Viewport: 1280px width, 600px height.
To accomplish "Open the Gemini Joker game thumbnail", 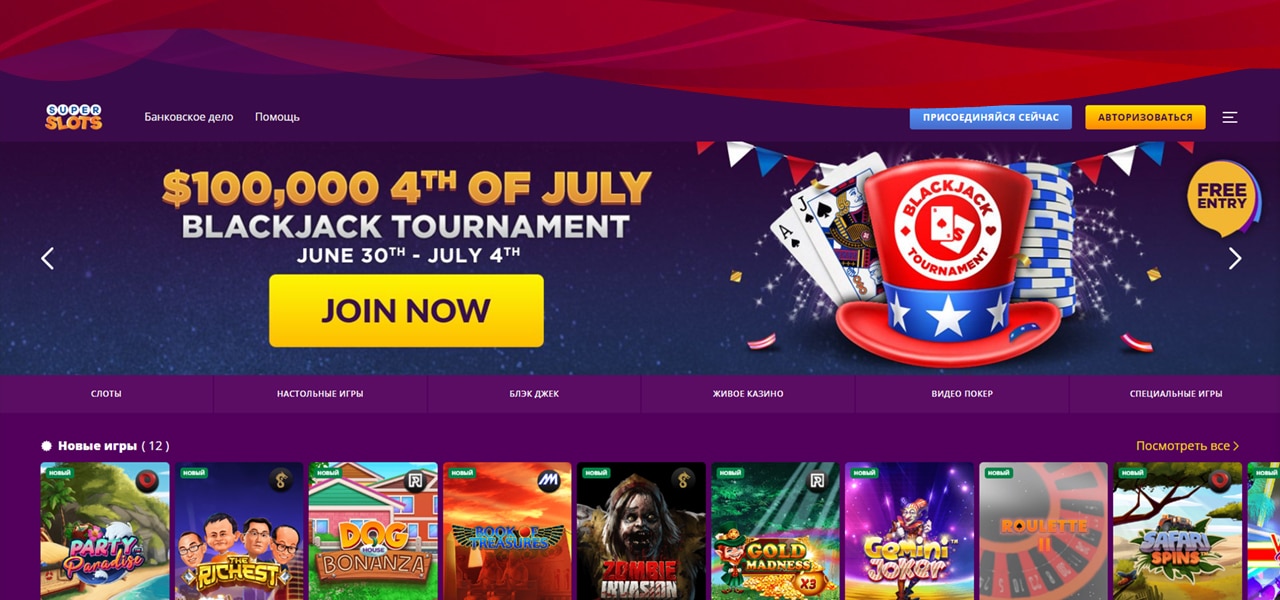I will pos(909,531).
